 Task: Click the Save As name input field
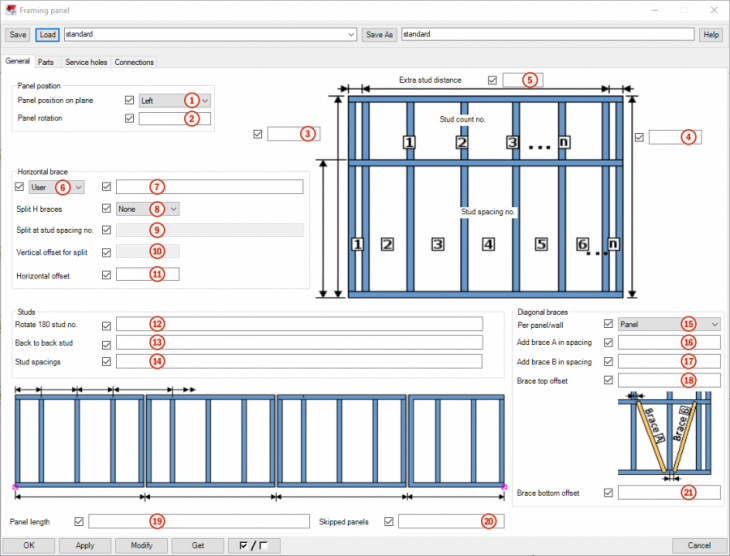(548, 34)
